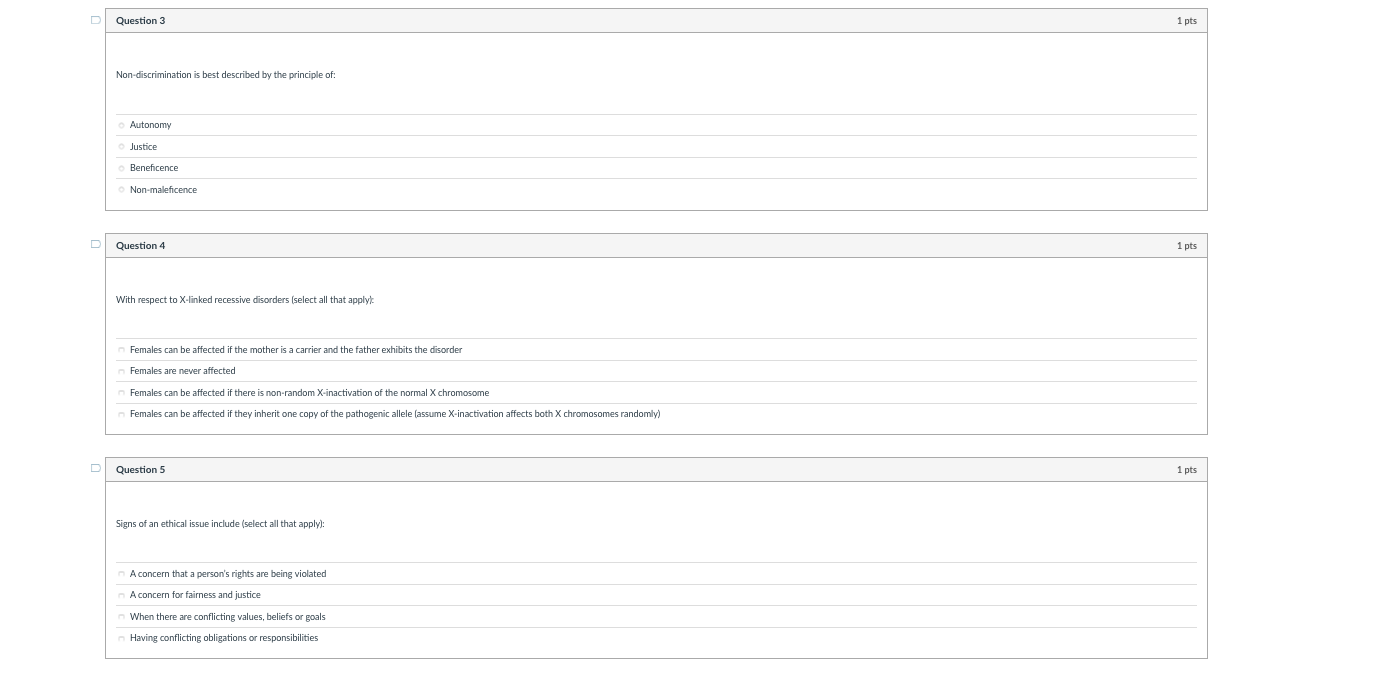This screenshot has width=1375, height=676.
Task: Tick the one pathogenic allele copy checkbox
Action: tap(122, 414)
